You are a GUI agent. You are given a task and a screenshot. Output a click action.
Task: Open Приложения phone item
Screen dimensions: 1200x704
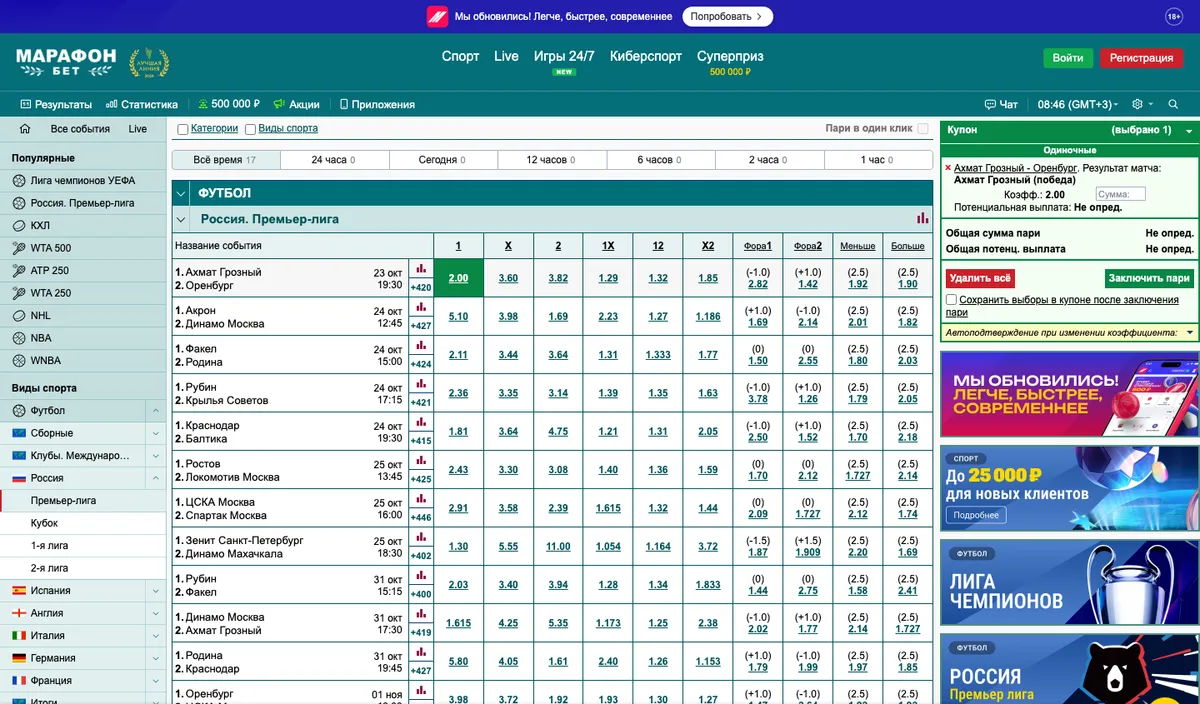377,104
